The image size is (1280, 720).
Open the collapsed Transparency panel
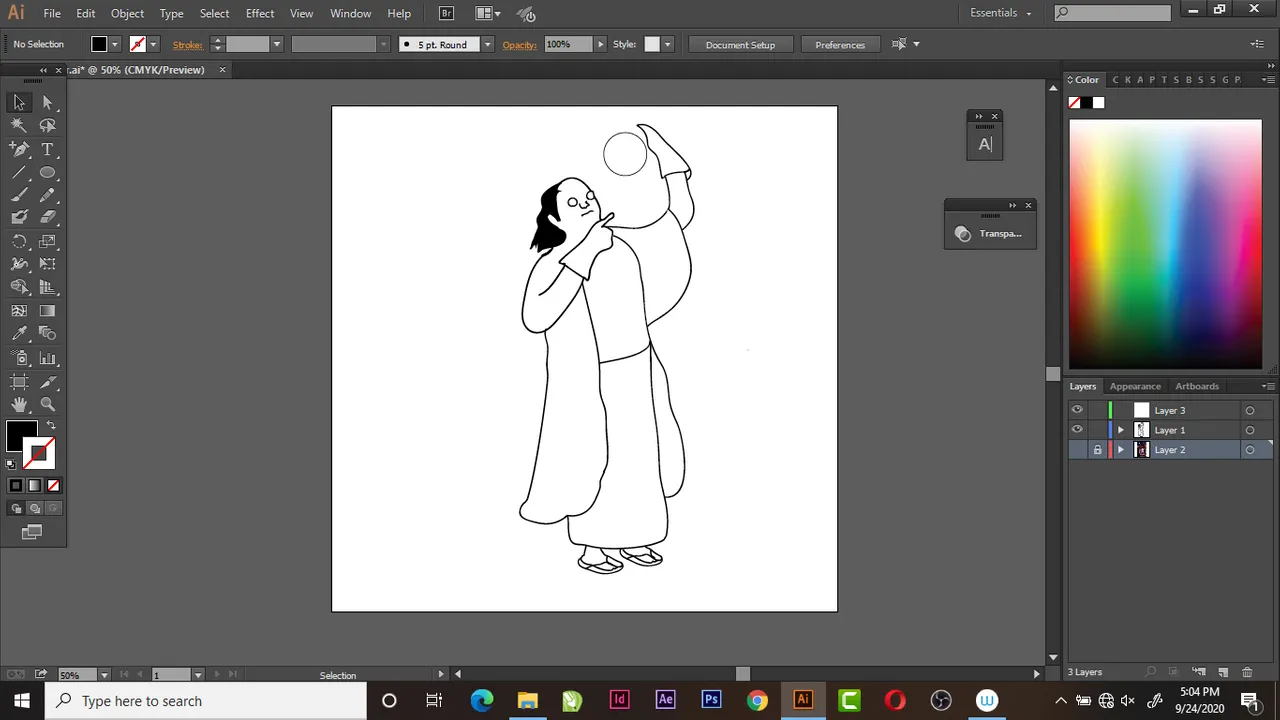(x=989, y=233)
